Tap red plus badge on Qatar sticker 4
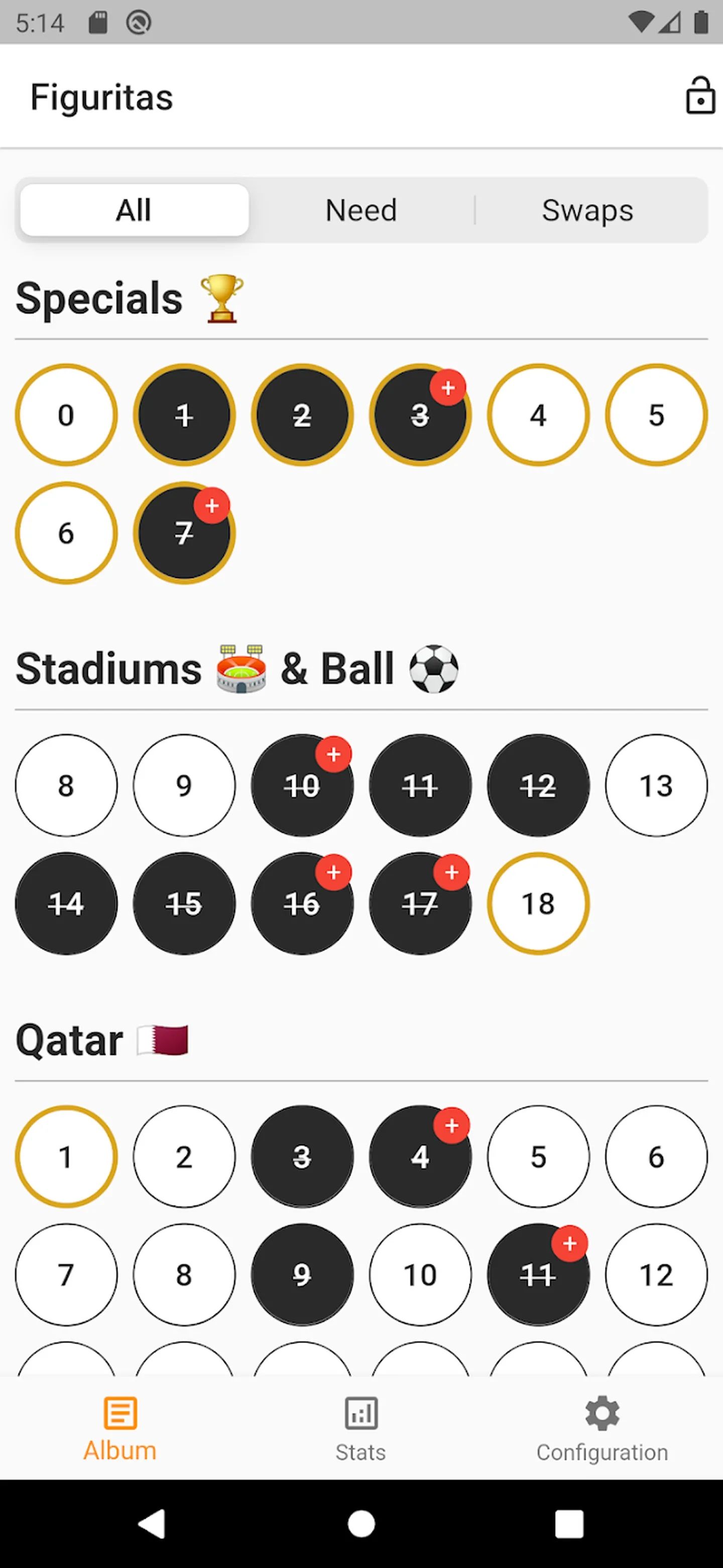Viewport: 723px width, 1568px height. click(x=451, y=1126)
